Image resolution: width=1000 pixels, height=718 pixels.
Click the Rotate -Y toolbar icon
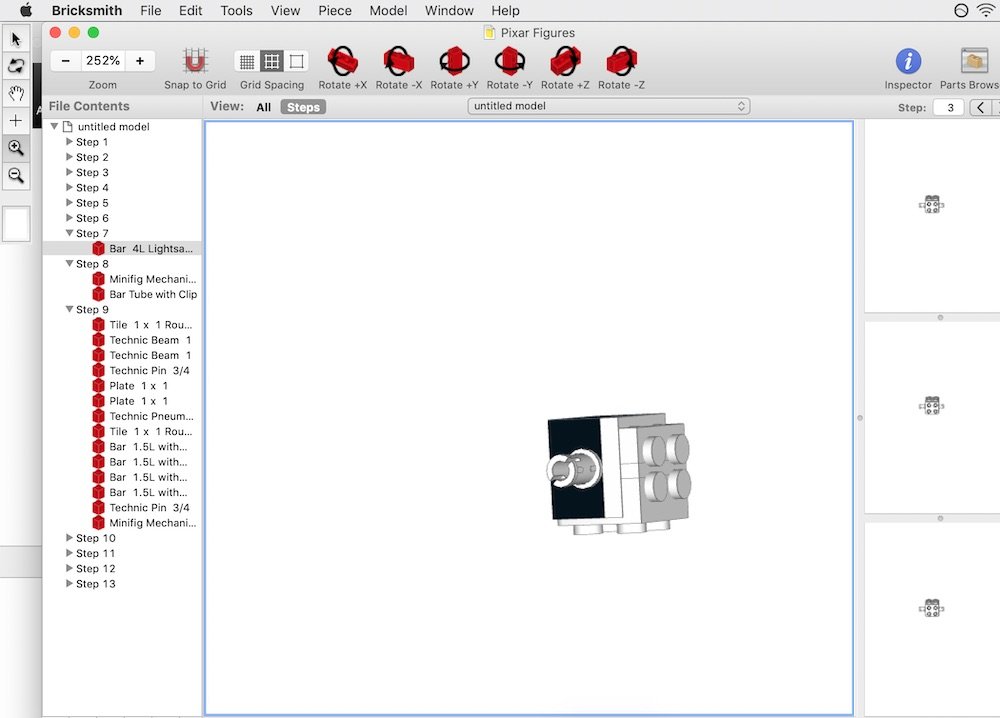(510, 61)
